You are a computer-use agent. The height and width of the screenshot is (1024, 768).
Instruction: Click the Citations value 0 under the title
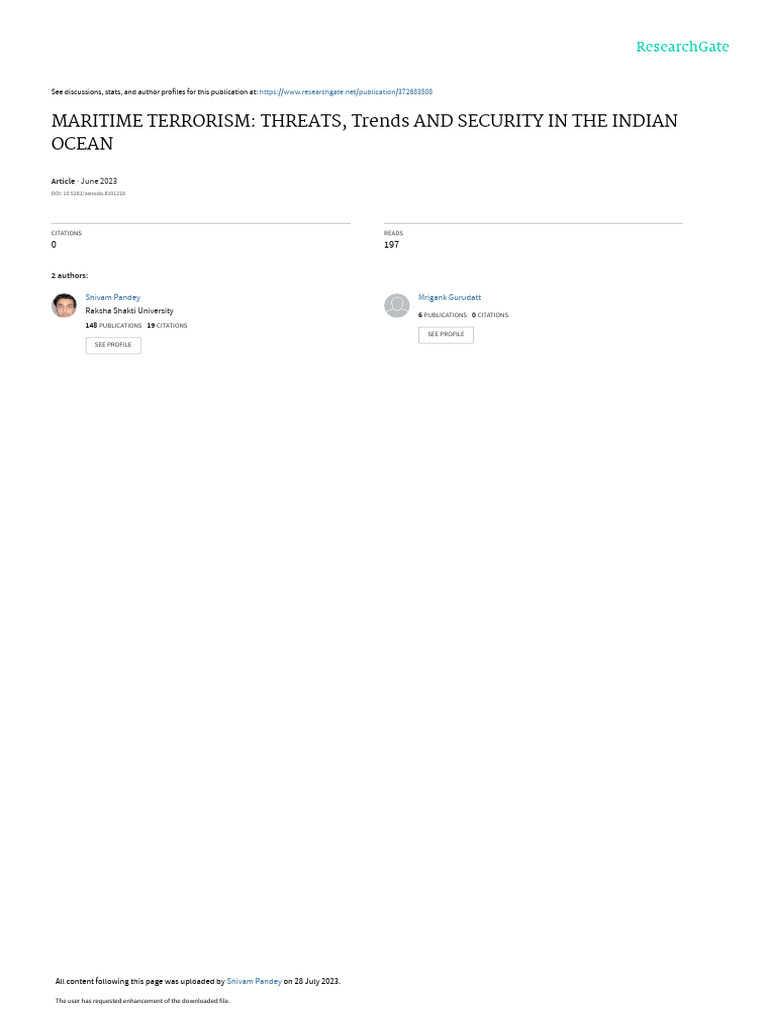pos(54,245)
